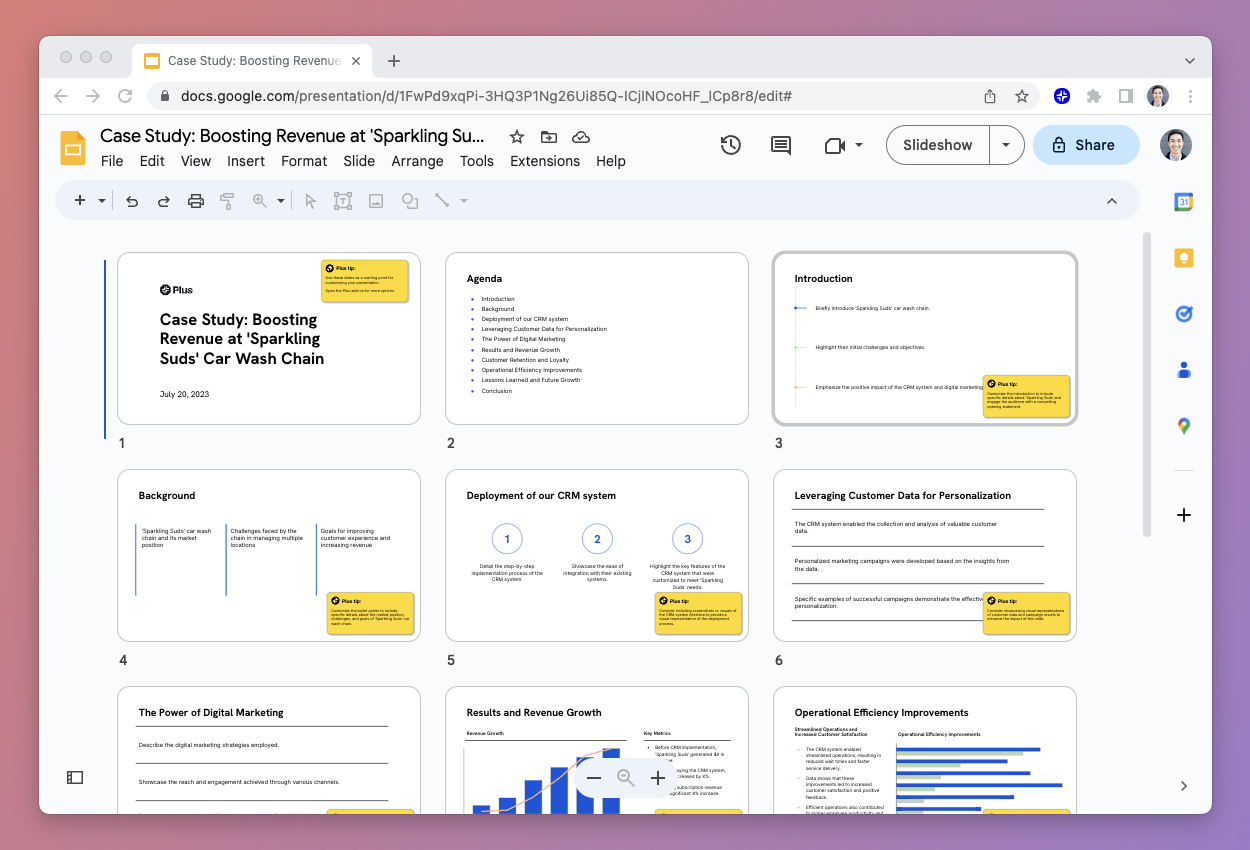Click the Undo icon in the toolbar

131,200
